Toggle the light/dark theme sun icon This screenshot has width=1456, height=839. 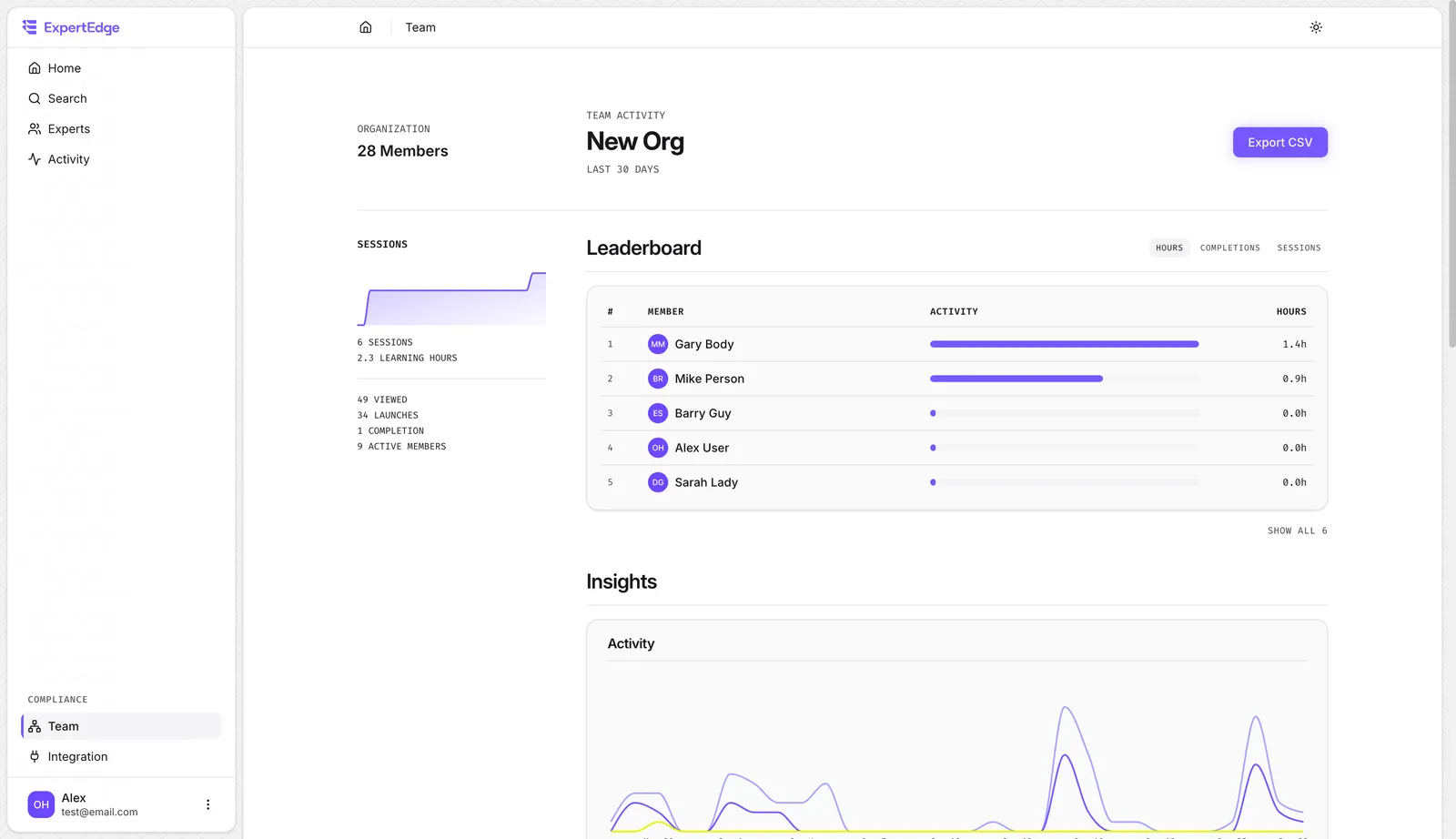coord(1316,27)
